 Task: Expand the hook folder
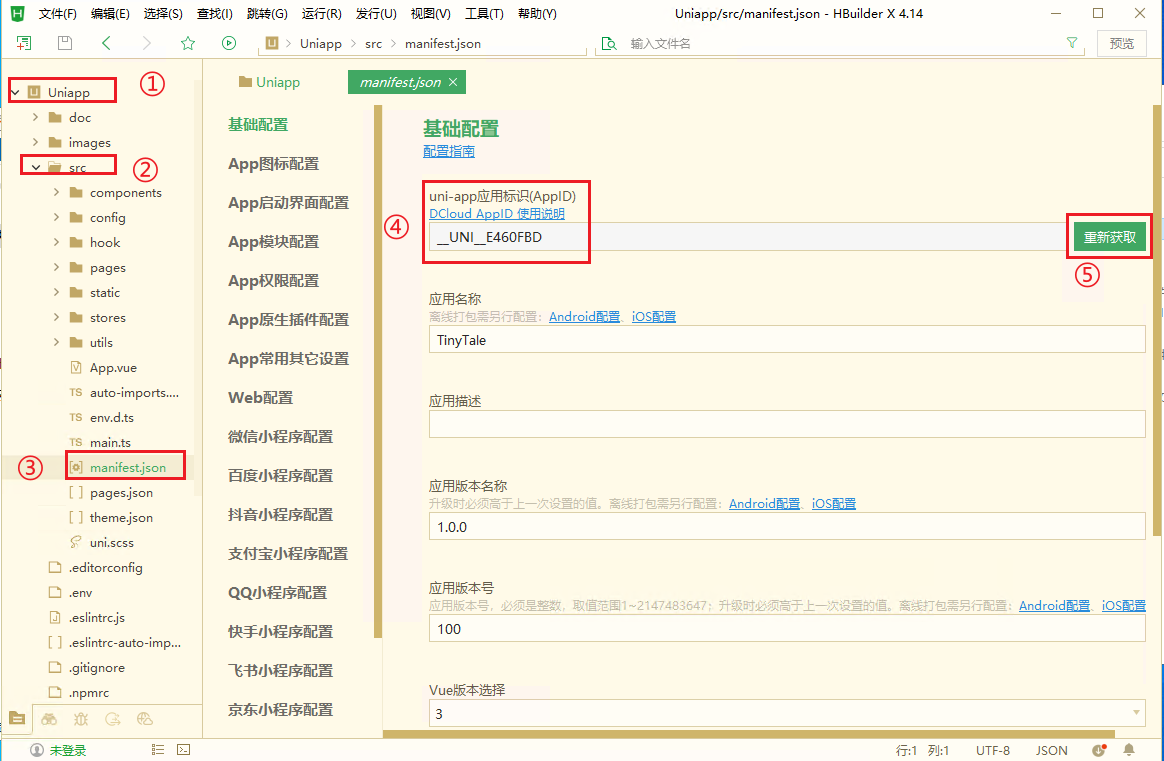coord(56,242)
